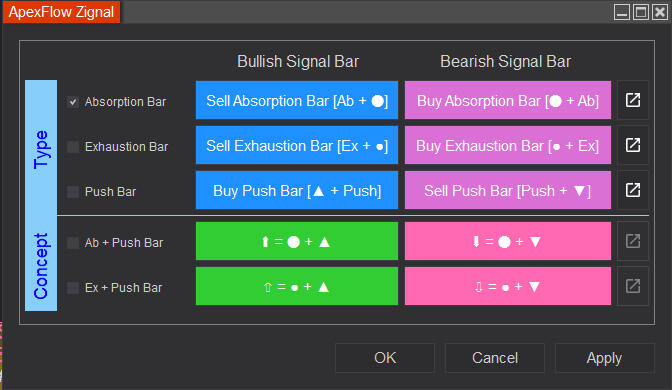The width and height of the screenshot is (672, 390).
Task: Click the Bullish Signal Bar column header
Action: click(x=298, y=61)
